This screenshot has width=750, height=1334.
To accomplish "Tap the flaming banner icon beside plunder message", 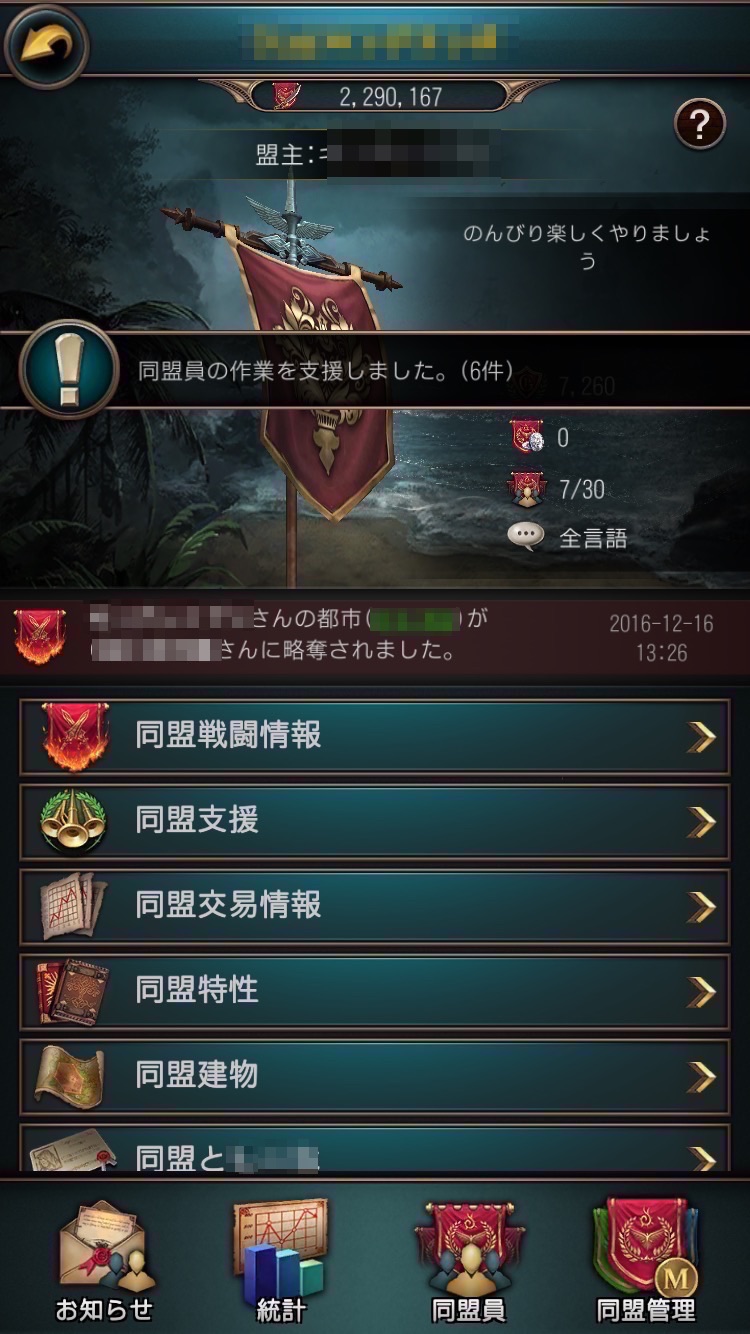I will point(40,635).
